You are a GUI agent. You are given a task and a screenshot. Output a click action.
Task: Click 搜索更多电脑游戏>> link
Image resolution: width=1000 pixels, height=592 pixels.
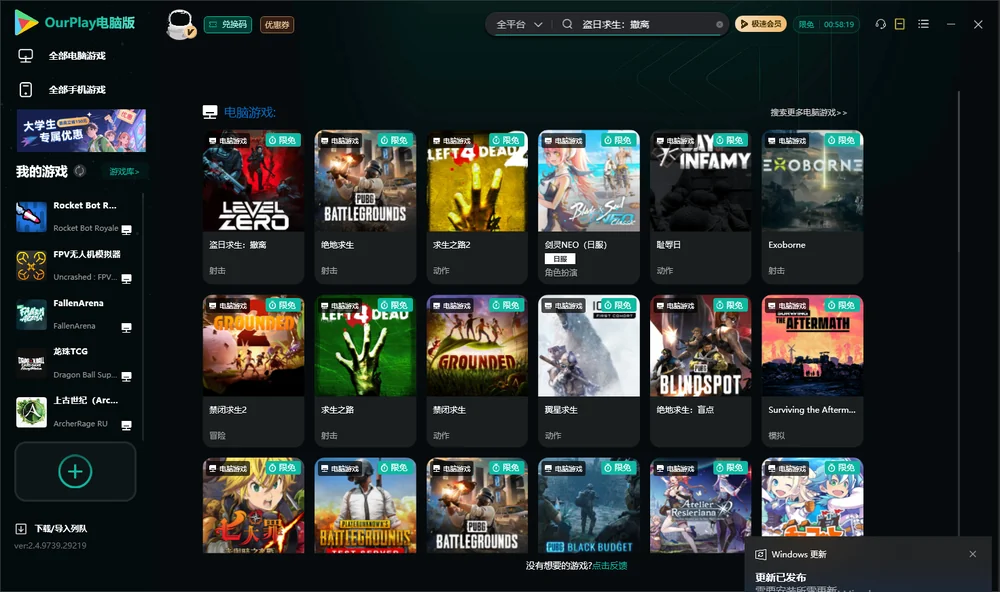(808, 112)
